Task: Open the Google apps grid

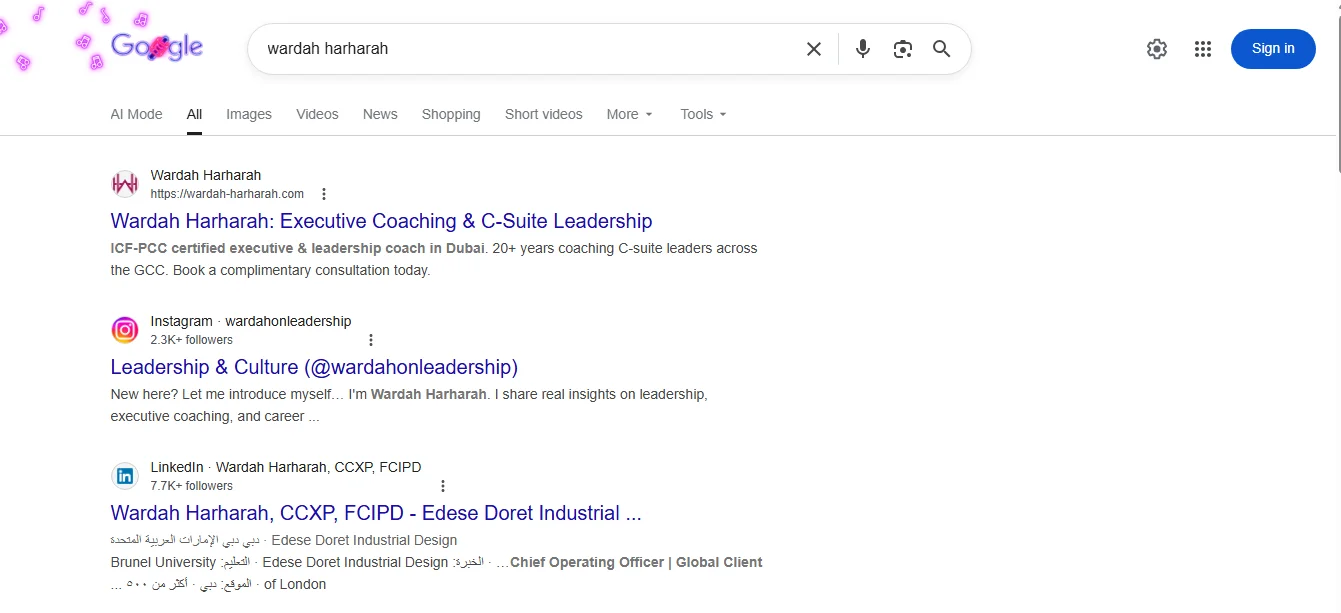Action: click(1203, 49)
